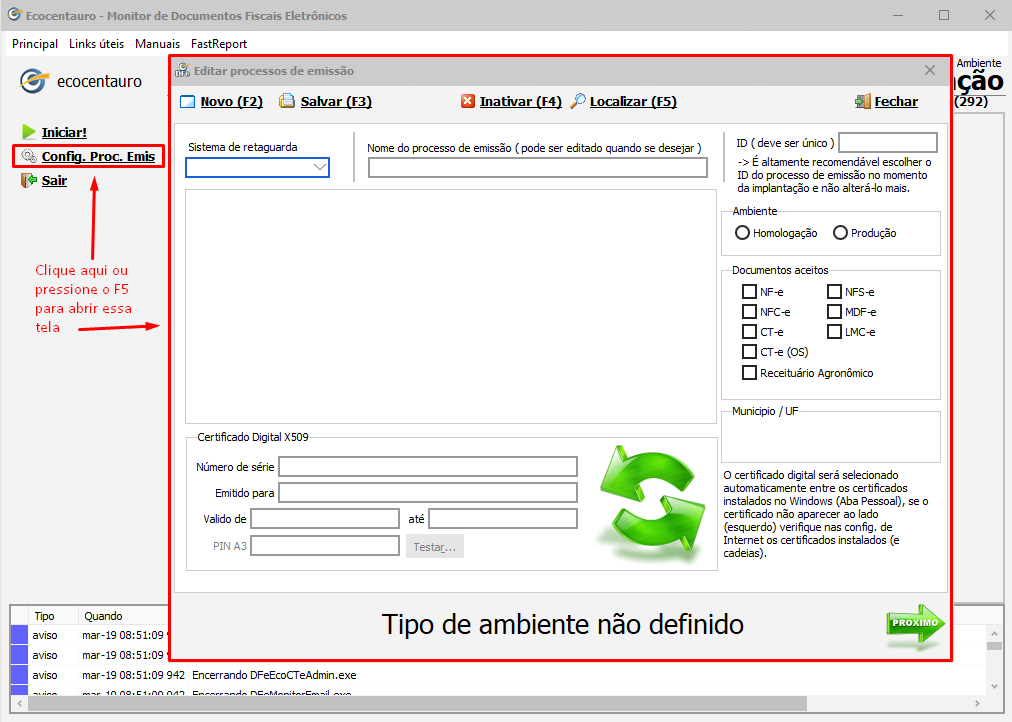Click the Iniciar! green play icon

(28, 132)
